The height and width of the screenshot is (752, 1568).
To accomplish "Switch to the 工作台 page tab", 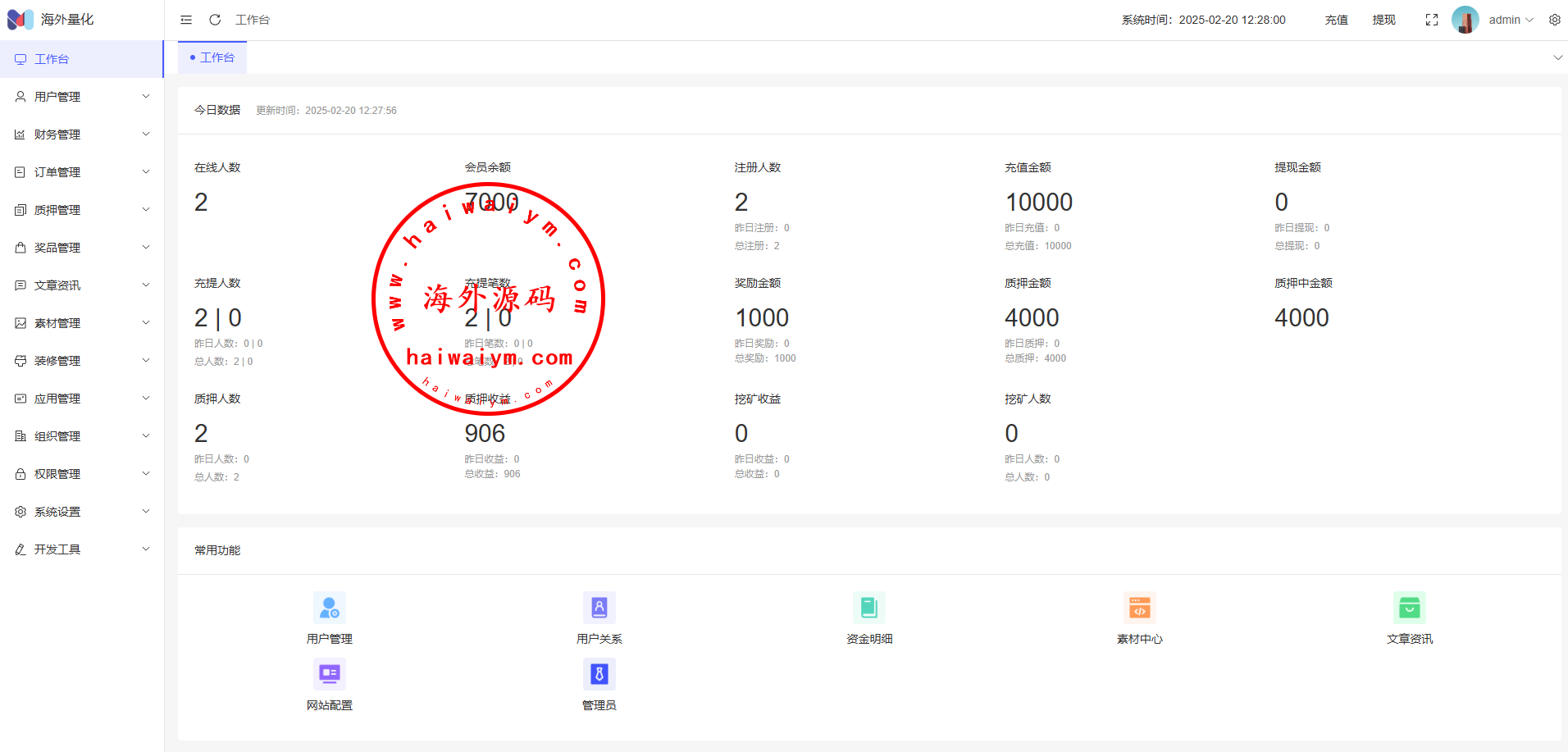I will click(x=213, y=57).
